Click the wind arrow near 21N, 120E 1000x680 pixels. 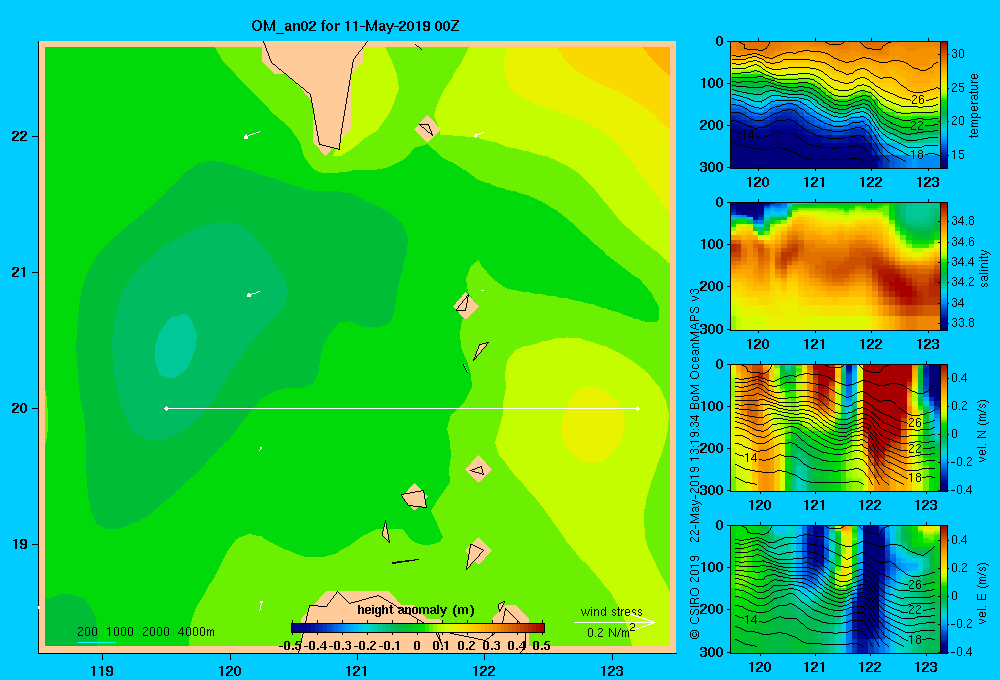[x=253, y=293]
